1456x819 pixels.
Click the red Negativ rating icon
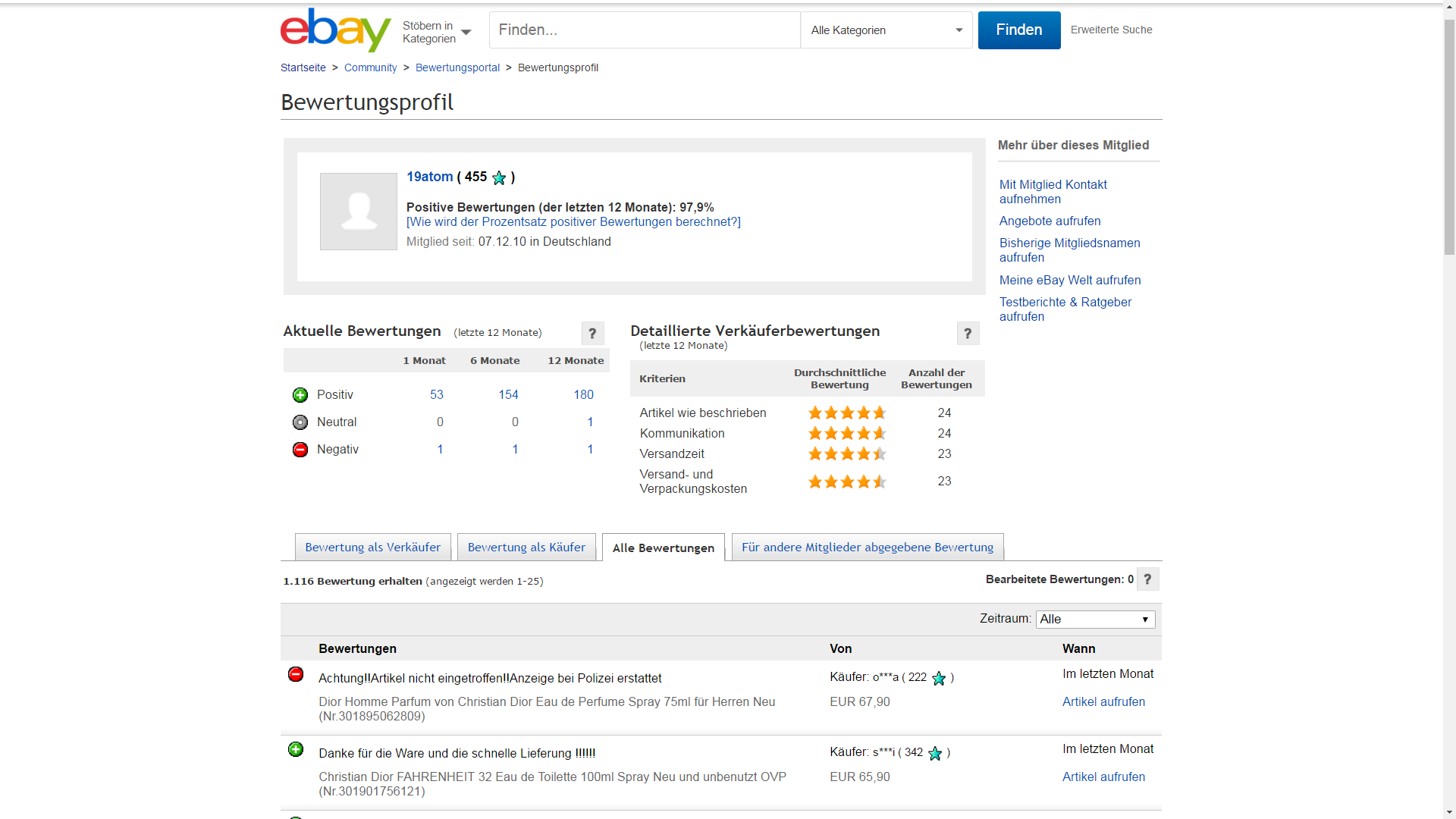tap(300, 450)
